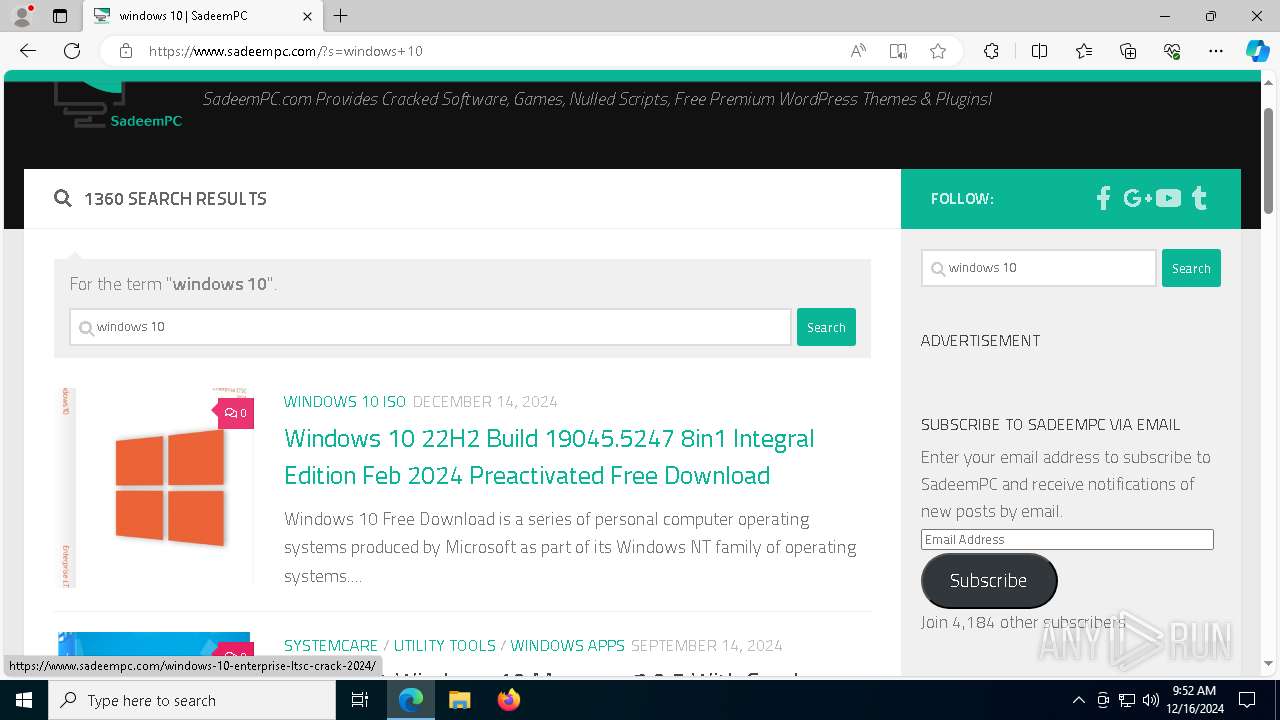Open the Extensions puzzle icon
This screenshot has width=1280, height=720.
[x=991, y=51]
